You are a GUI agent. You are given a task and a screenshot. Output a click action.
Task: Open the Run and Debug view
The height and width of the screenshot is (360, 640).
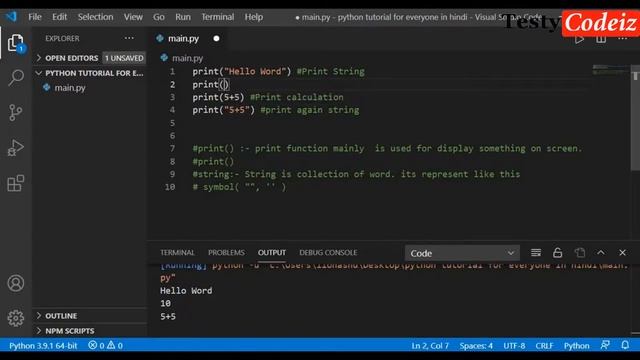16,148
